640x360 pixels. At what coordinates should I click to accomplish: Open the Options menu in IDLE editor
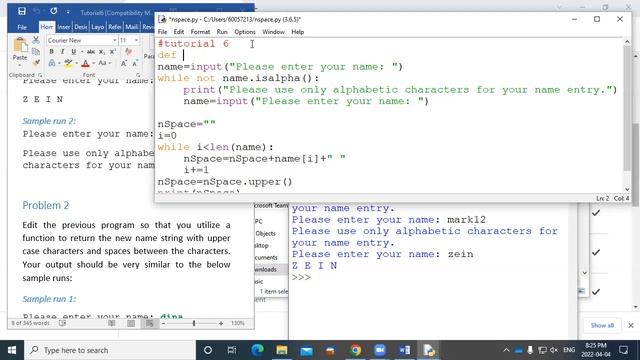pos(245,32)
